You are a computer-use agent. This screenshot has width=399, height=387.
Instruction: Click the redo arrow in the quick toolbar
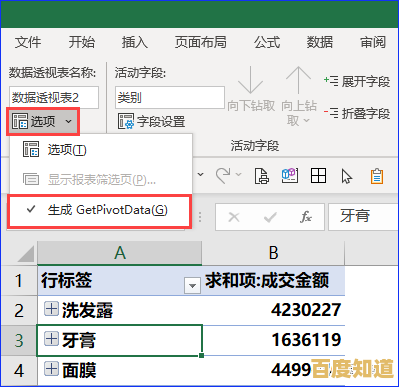click(x=223, y=175)
